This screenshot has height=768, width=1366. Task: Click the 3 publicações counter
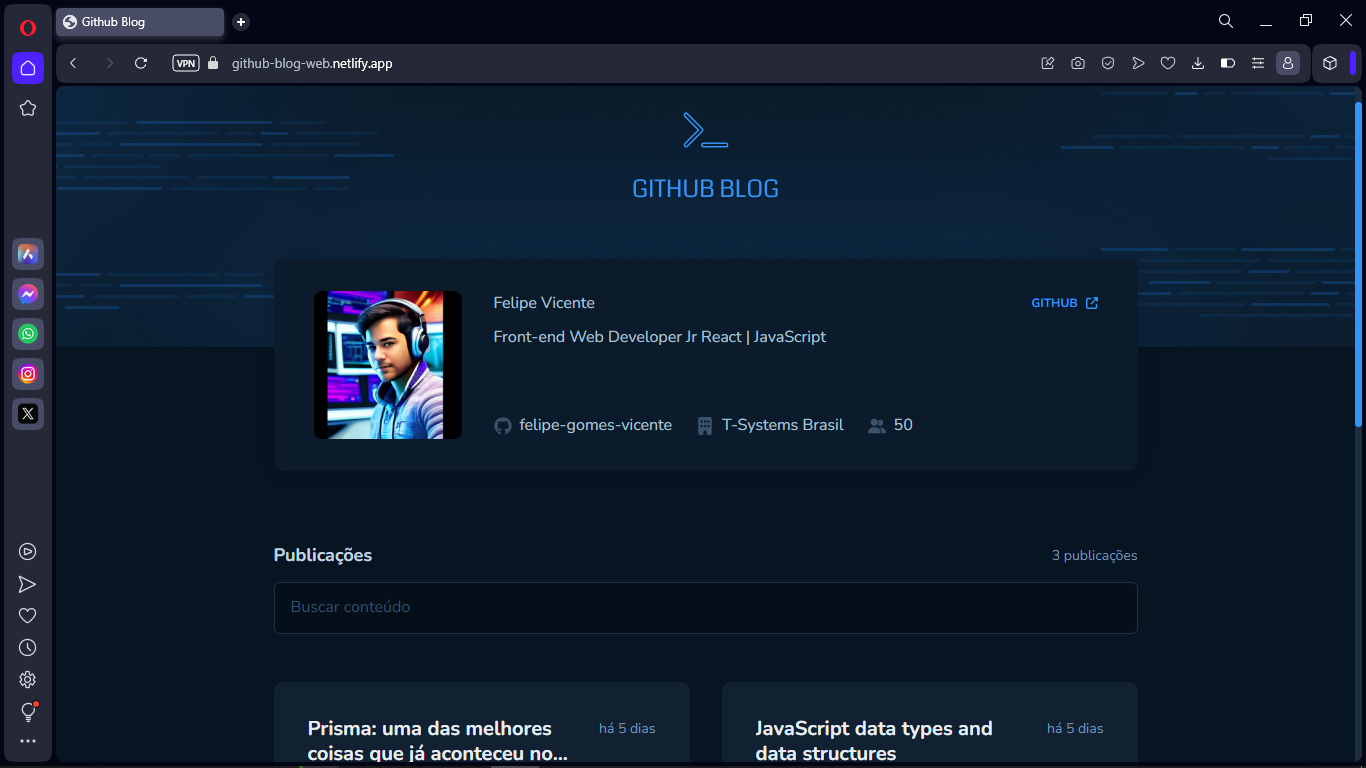click(x=1094, y=556)
